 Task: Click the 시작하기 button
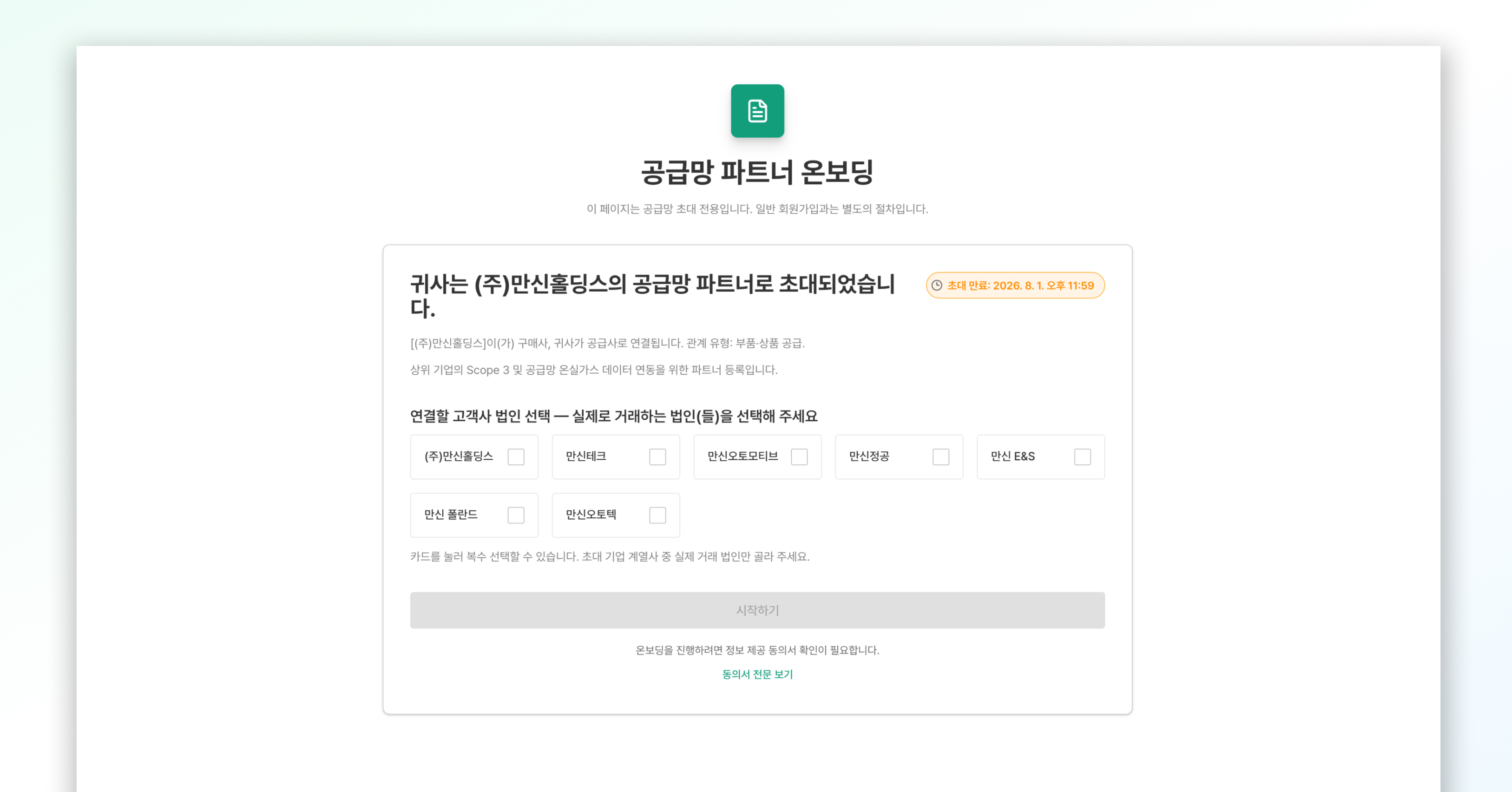coord(757,610)
